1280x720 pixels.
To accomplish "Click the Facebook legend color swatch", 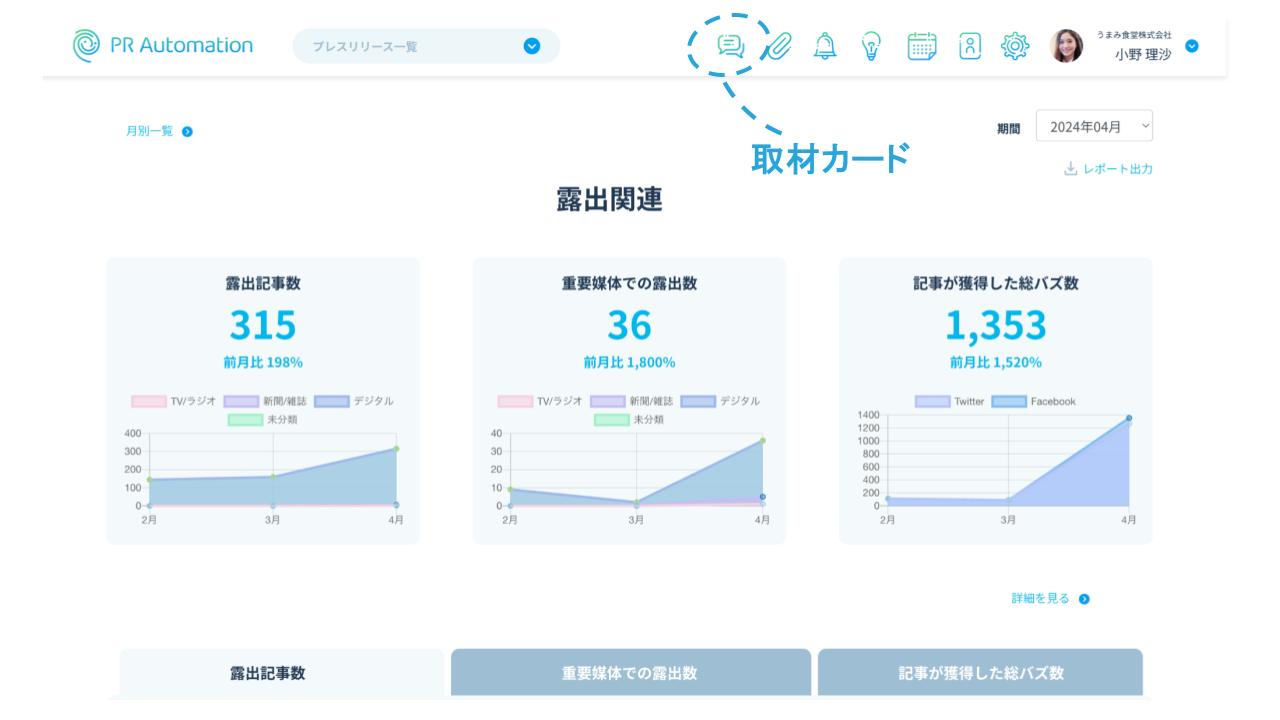I will click(1008, 401).
